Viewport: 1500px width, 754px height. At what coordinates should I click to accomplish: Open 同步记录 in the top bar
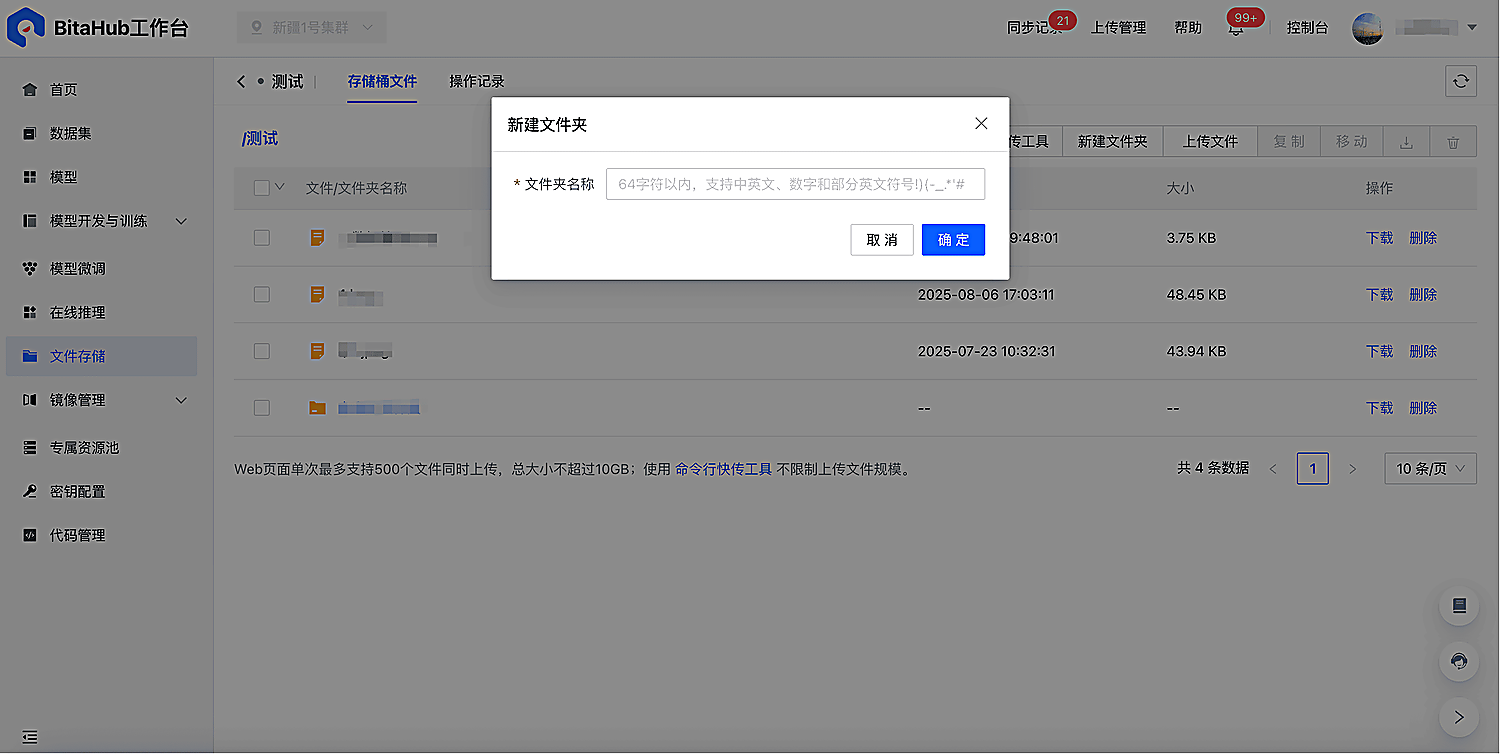[1034, 28]
